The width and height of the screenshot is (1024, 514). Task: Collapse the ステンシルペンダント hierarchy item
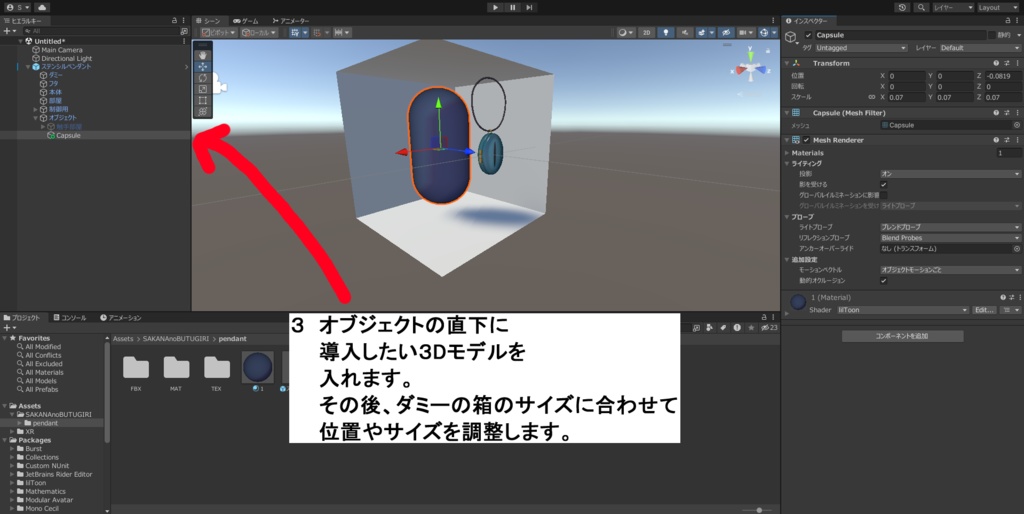point(27,67)
